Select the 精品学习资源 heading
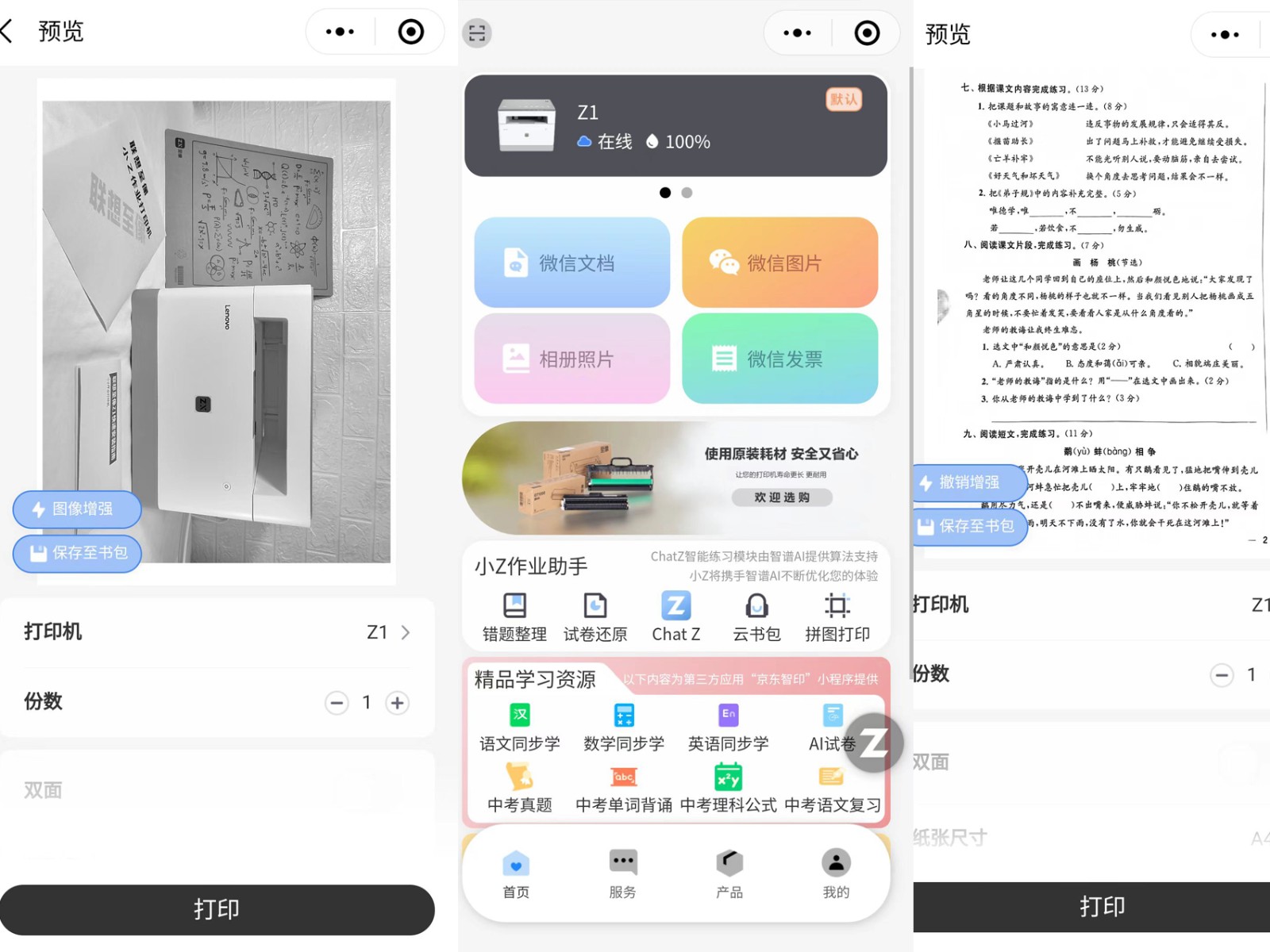 pyautogui.click(x=535, y=680)
